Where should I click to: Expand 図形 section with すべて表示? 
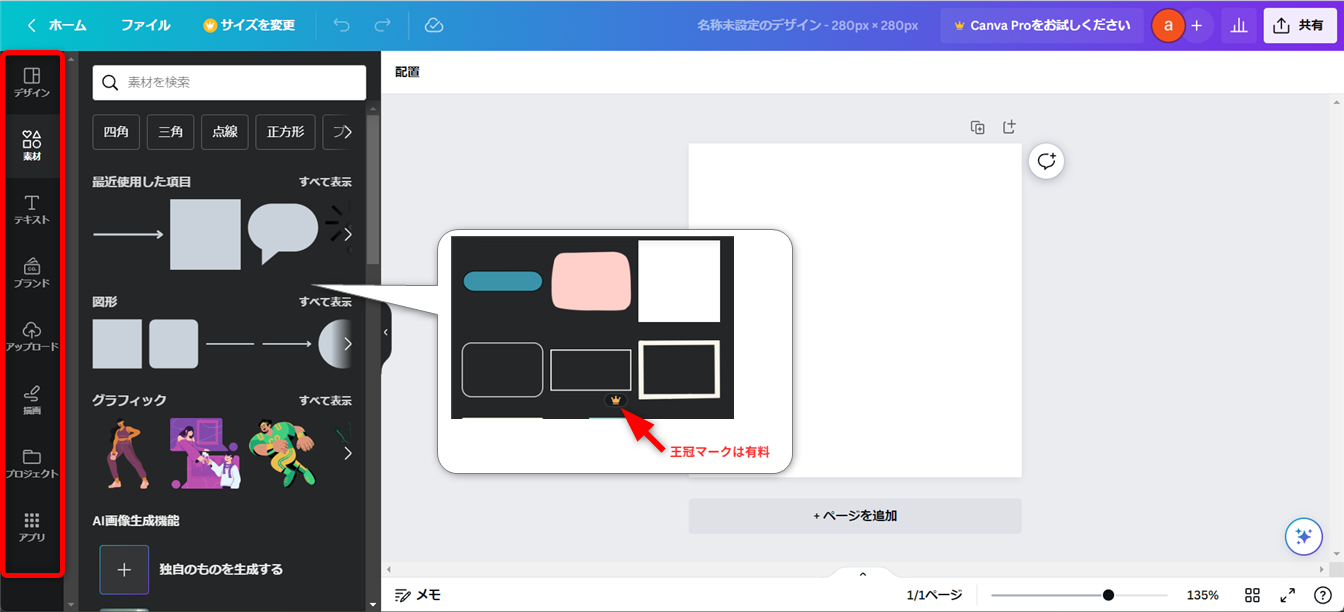325,302
